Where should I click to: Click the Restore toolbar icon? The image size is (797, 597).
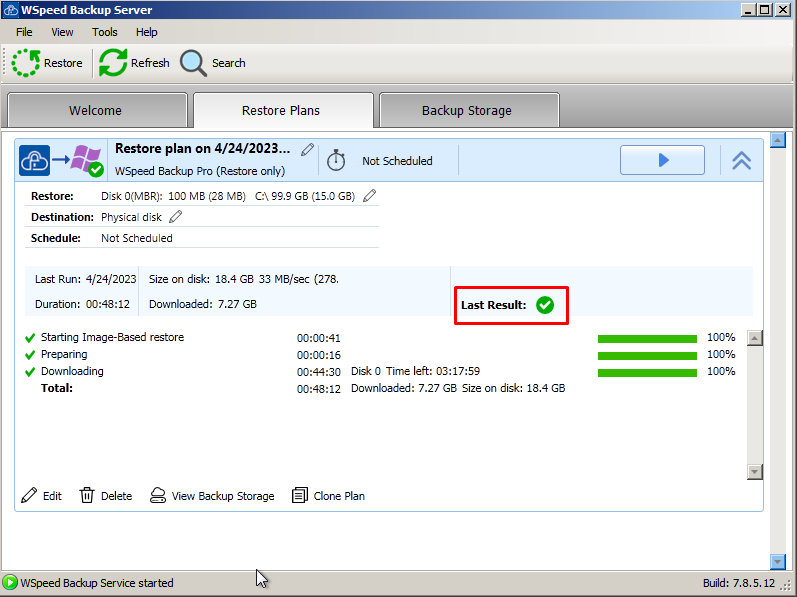(25, 63)
